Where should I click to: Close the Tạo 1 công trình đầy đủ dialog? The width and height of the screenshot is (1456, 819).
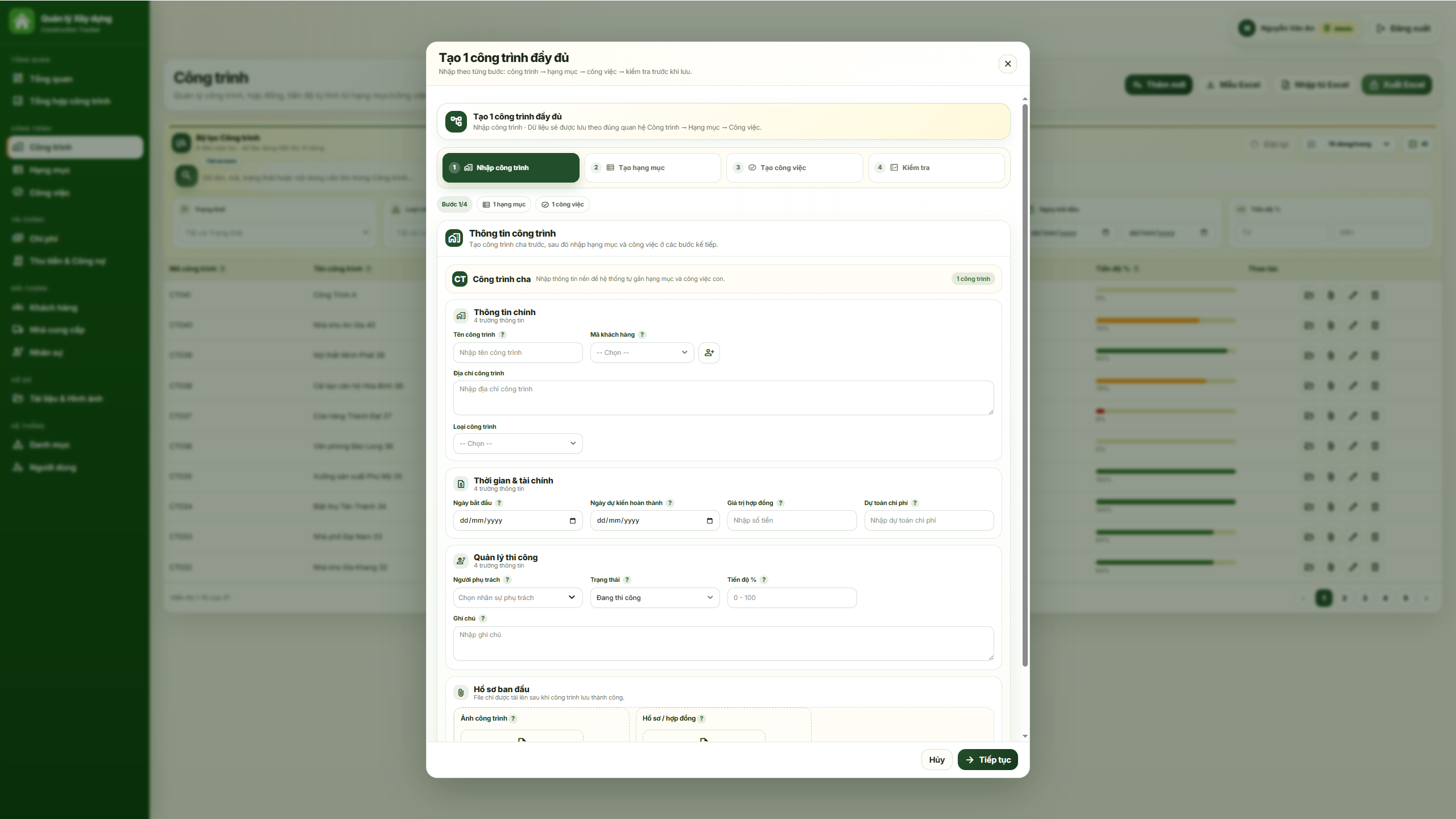click(1007, 64)
